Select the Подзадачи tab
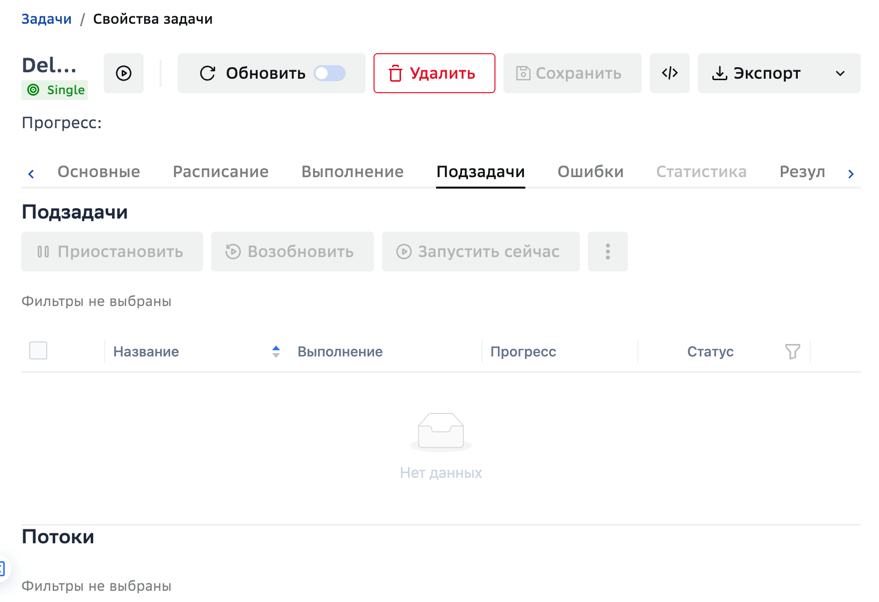Screen dimensions: 879x602 pos(480,172)
